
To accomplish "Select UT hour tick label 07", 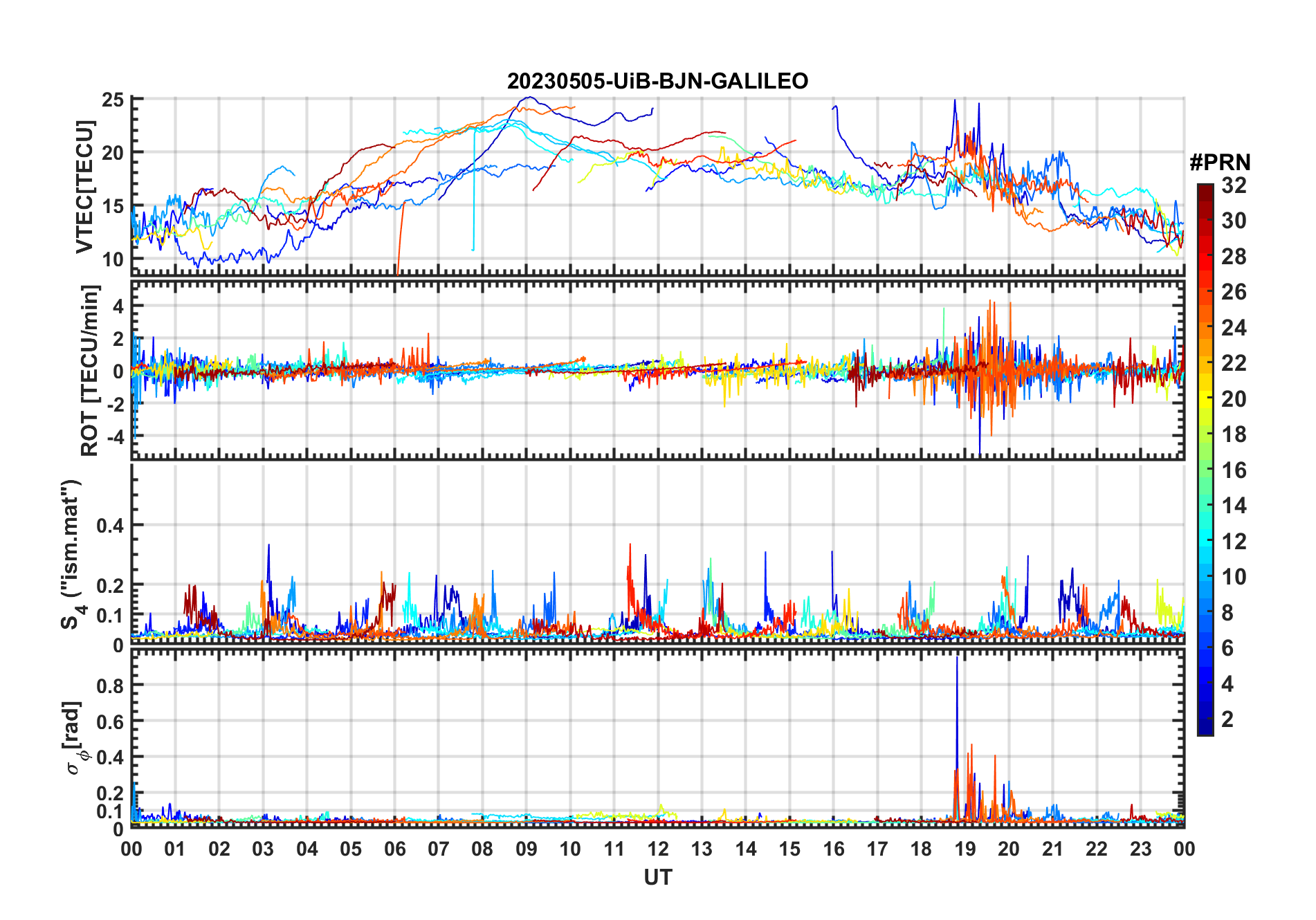I will 439,849.
